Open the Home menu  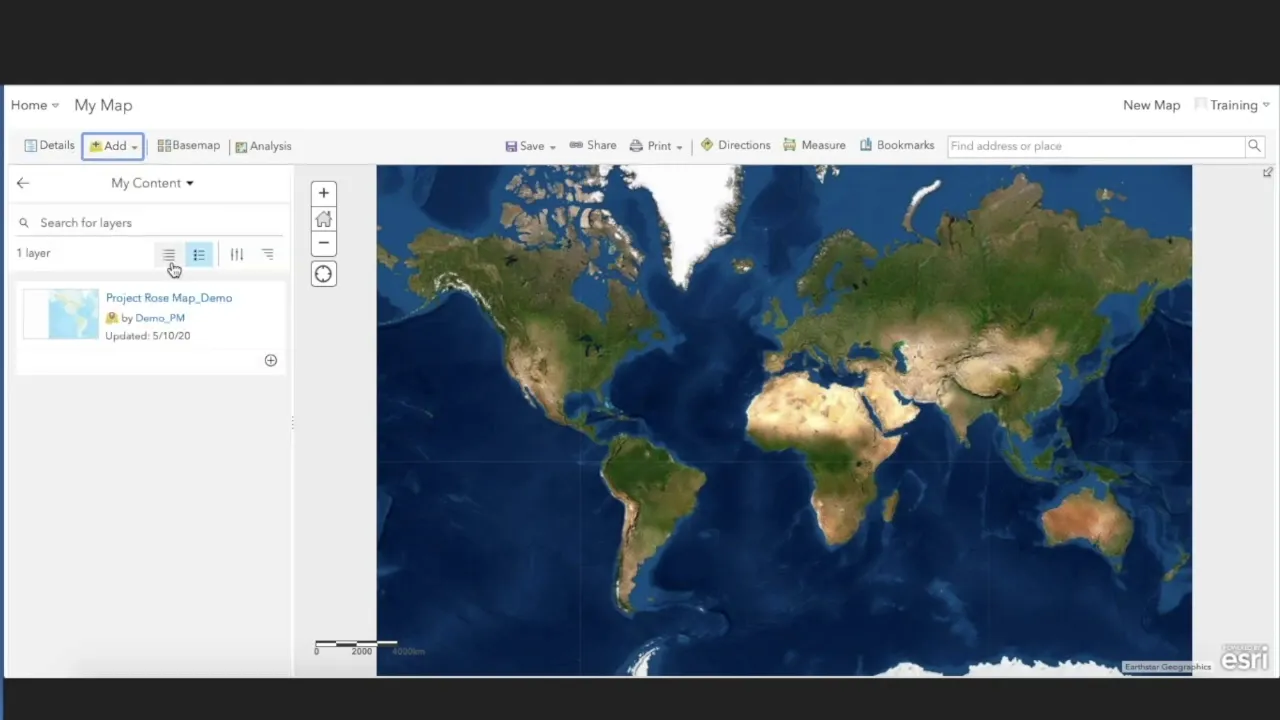coord(35,105)
